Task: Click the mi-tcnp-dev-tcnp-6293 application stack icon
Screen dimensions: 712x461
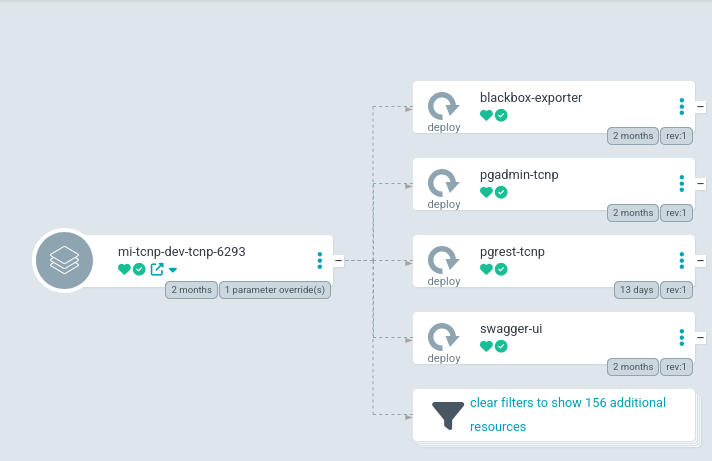Action: (x=64, y=261)
